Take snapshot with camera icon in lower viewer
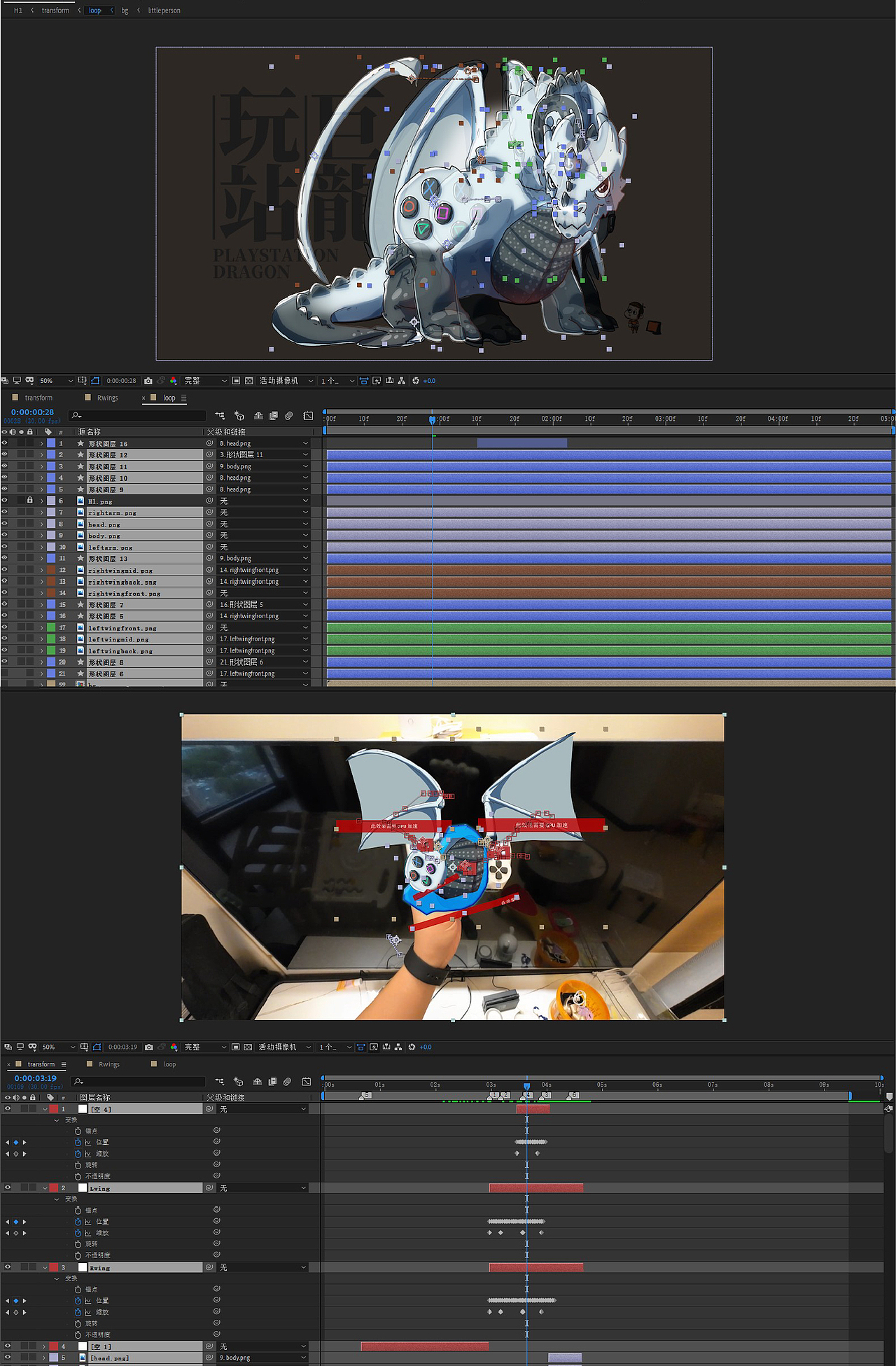896x1366 pixels. pos(148,1047)
